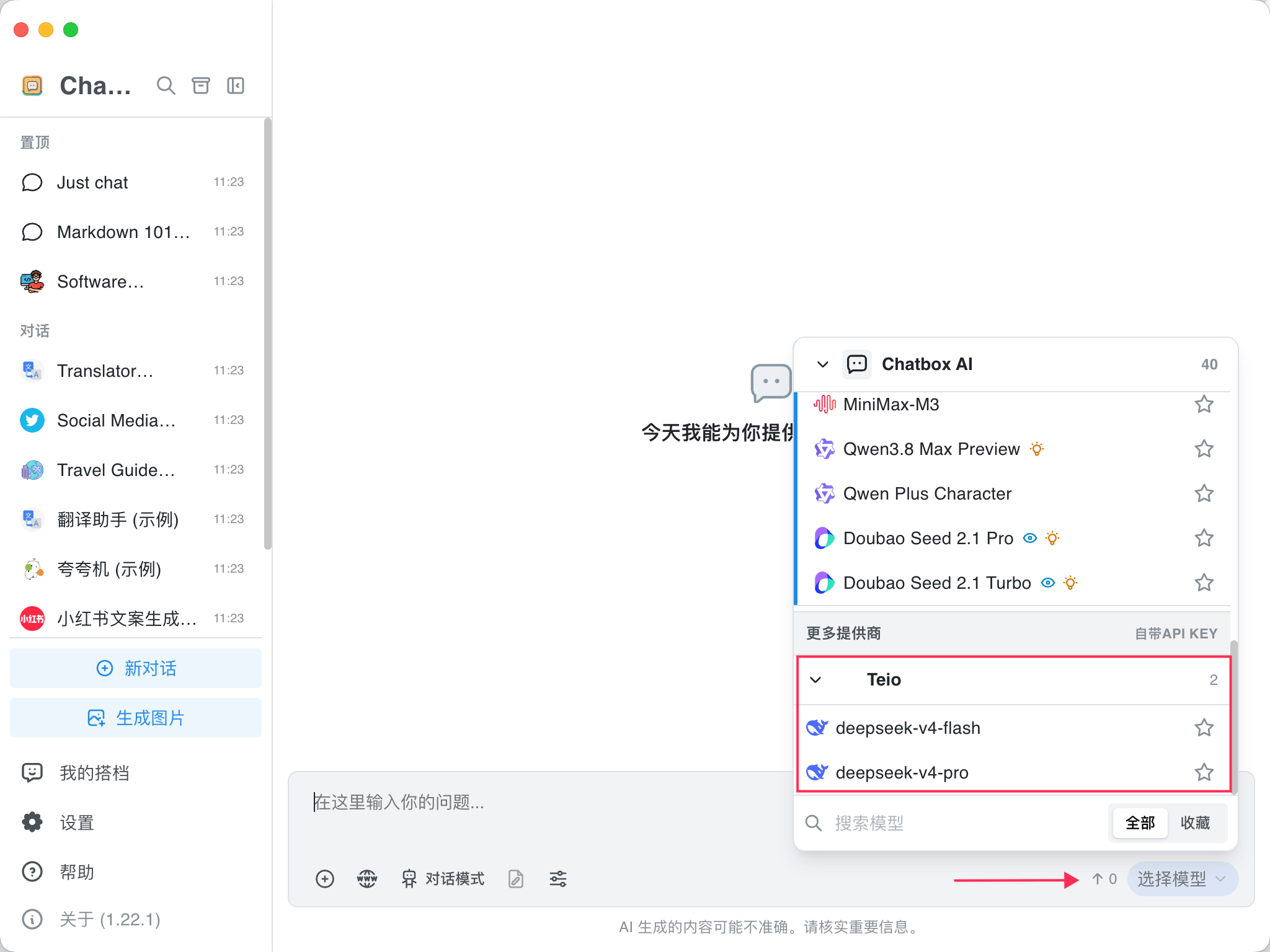Image resolution: width=1270 pixels, height=952 pixels.
Task: Star the Qwen Plus Character model
Action: [1204, 493]
